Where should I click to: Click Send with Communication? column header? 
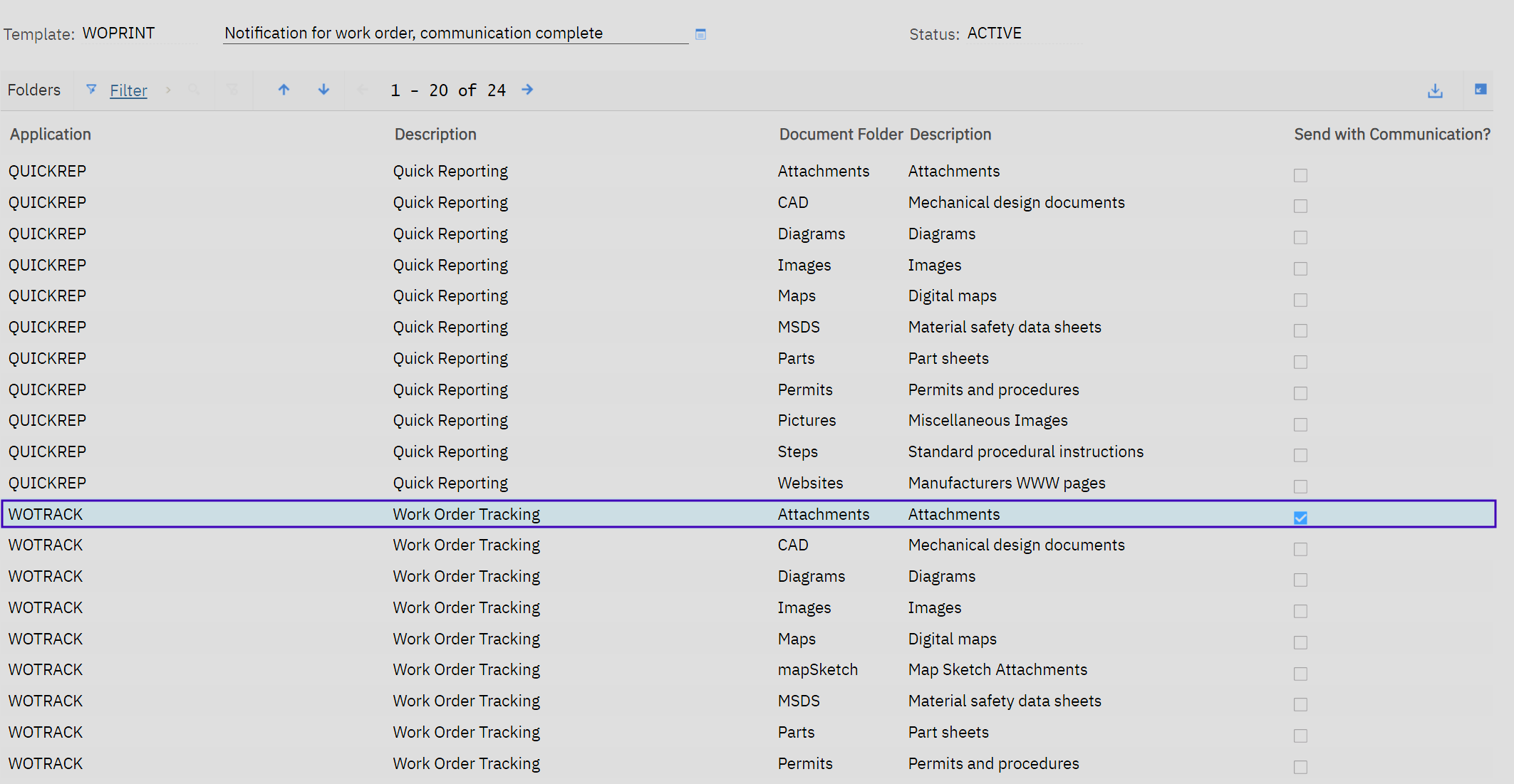coord(1391,135)
